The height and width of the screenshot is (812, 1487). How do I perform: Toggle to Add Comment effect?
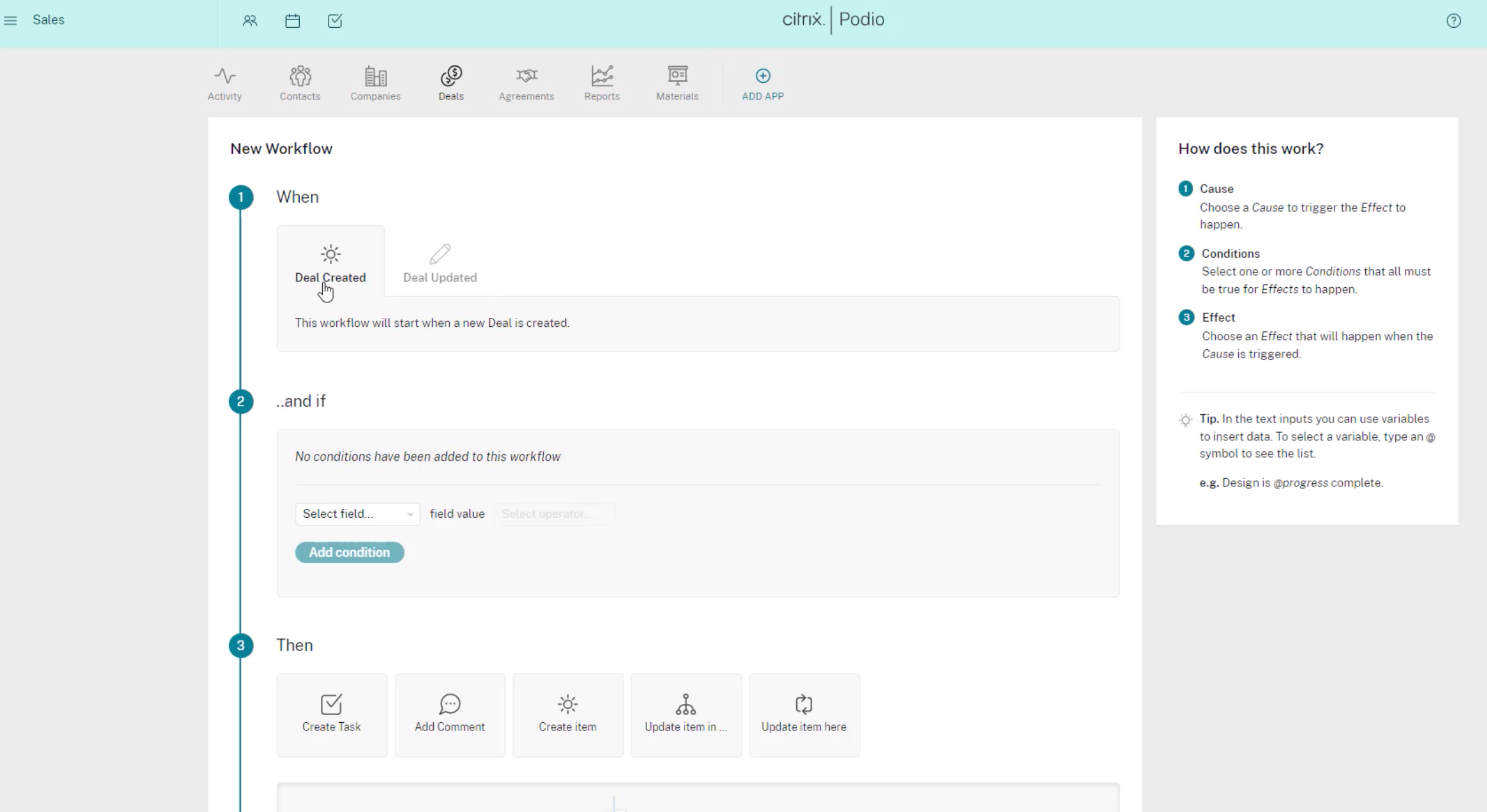pos(449,713)
